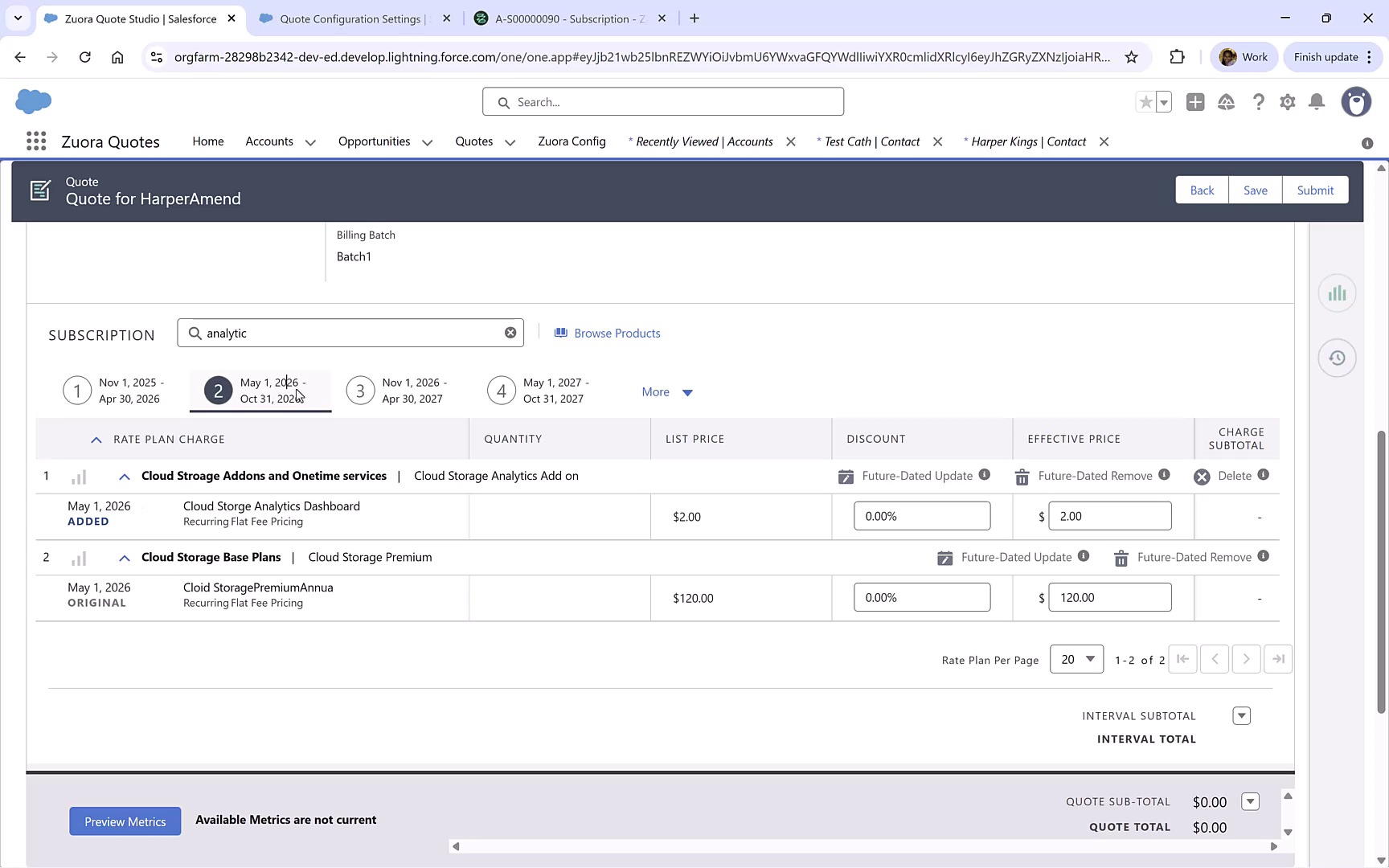Select interval 1 dated Nov 1, 2025

(x=76, y=390)
